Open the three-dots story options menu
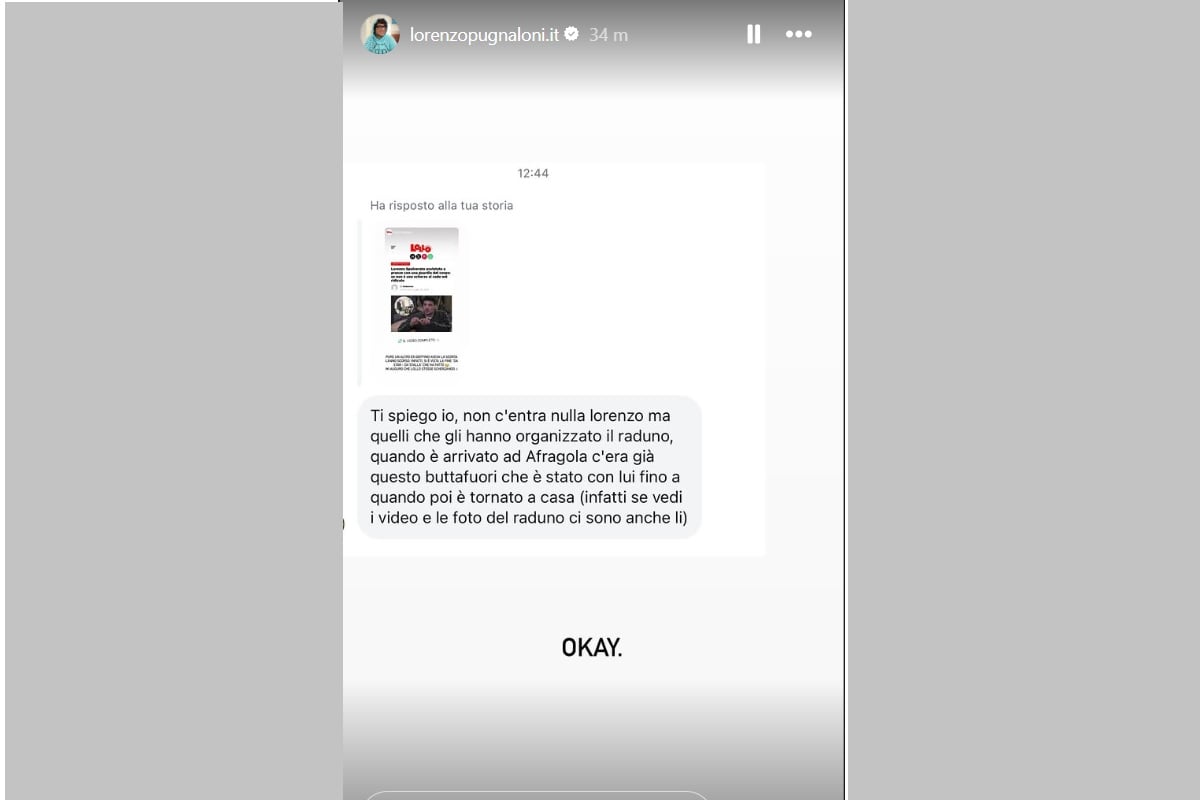Image resolution: width=1200 pixels, height=800 pixels. coord(799,34)
